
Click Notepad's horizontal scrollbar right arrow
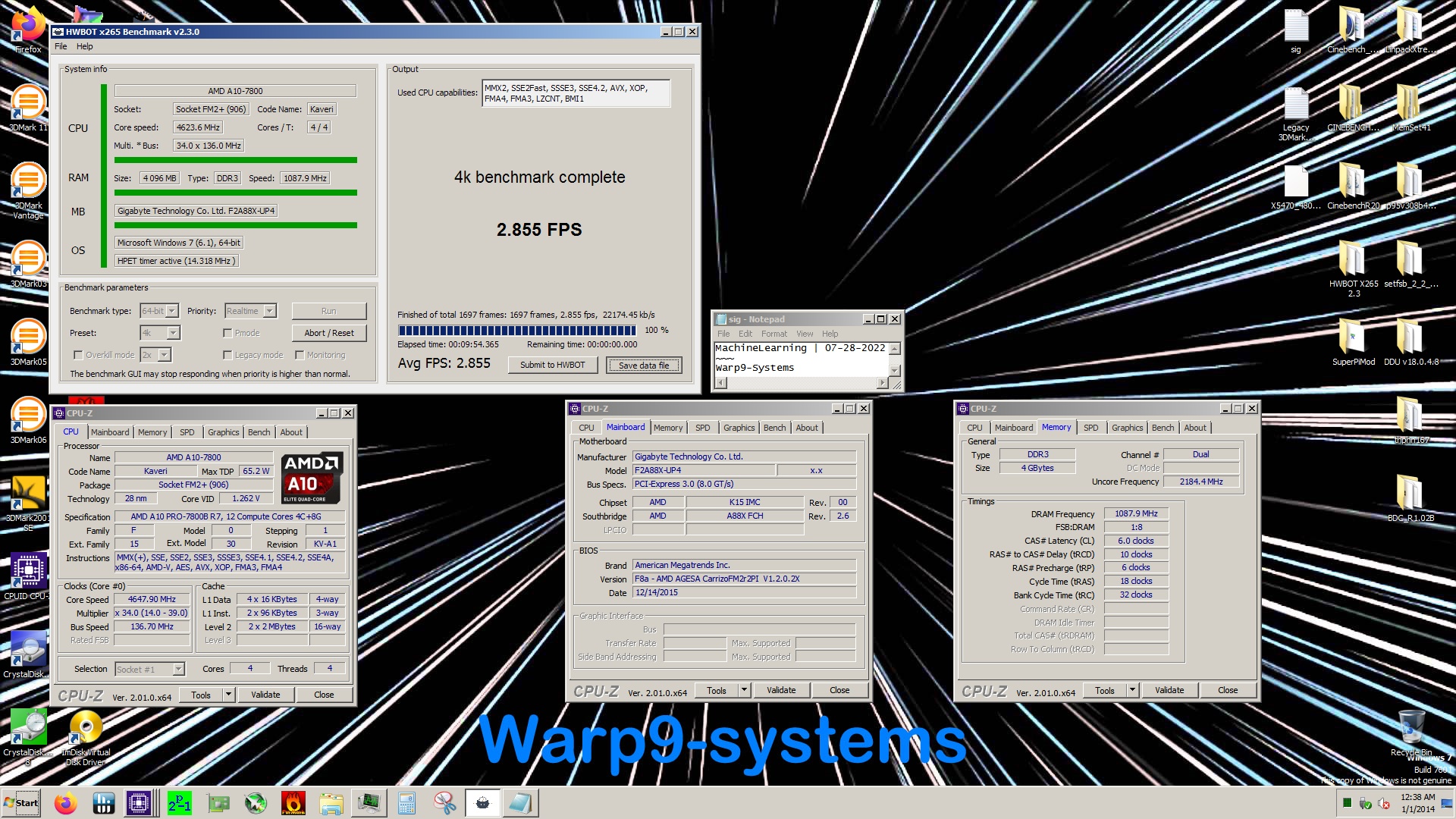click(882, 383)
